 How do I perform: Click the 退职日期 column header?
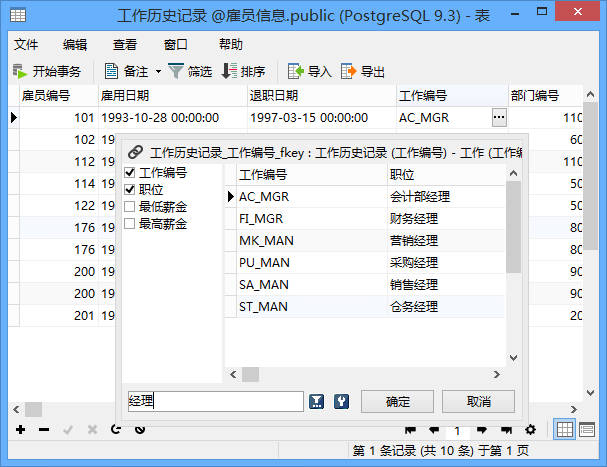pos(322,95)
